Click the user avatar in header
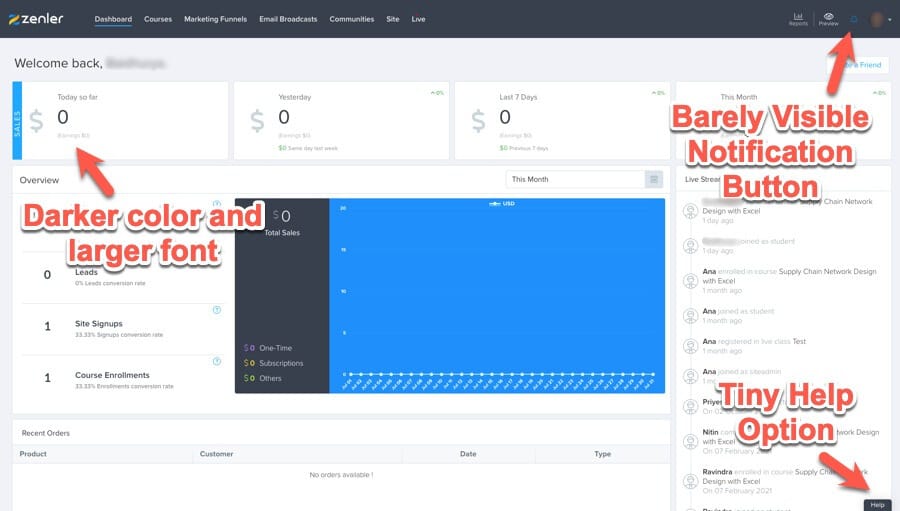The height and width of the screenshot is (511, 900). click(877, 19)
